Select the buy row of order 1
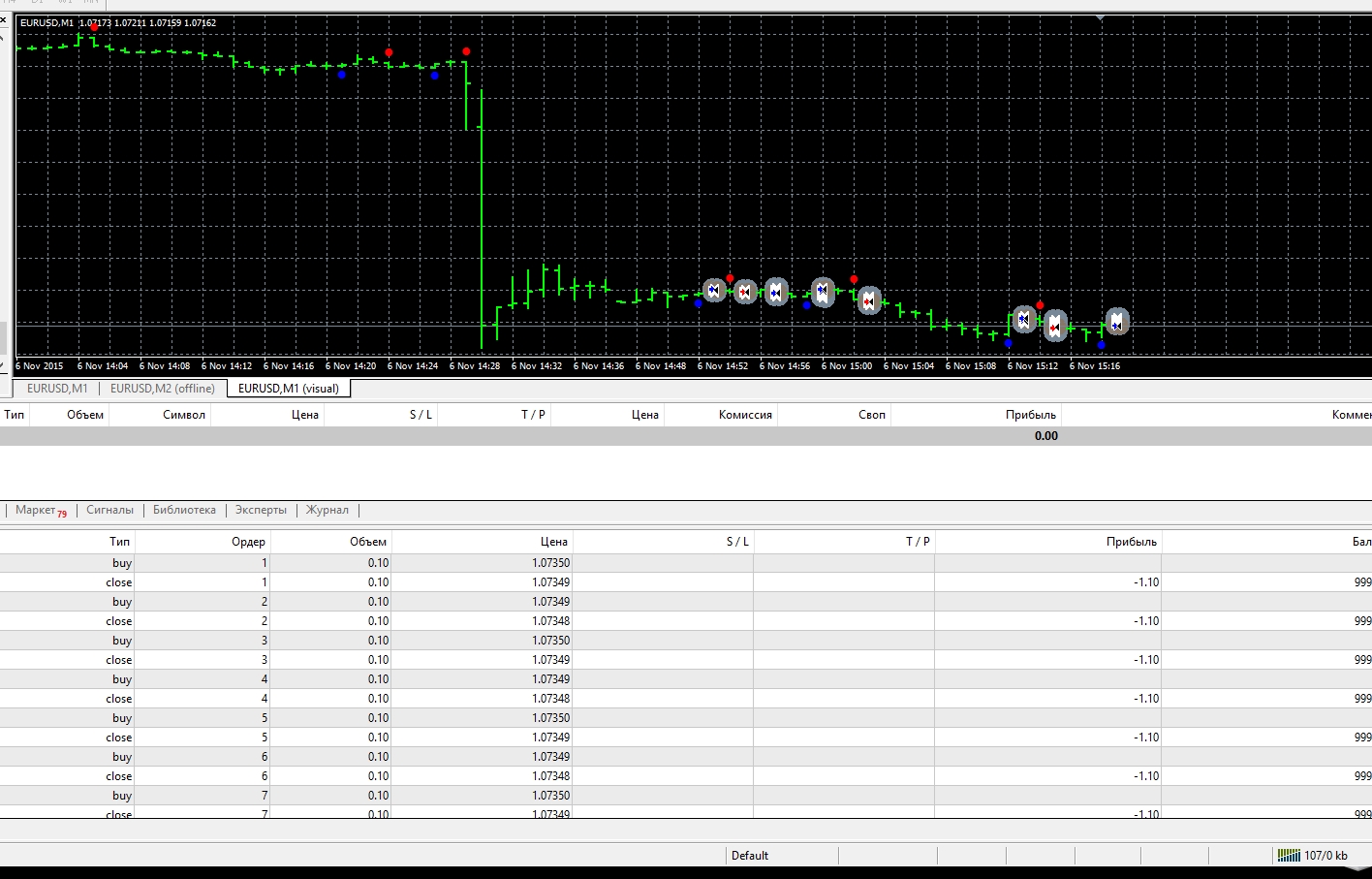 click(x=686, y=563)
